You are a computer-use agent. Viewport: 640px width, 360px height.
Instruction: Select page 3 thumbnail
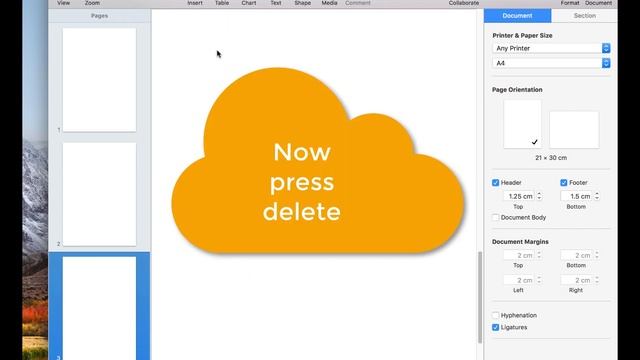(99, 308)
